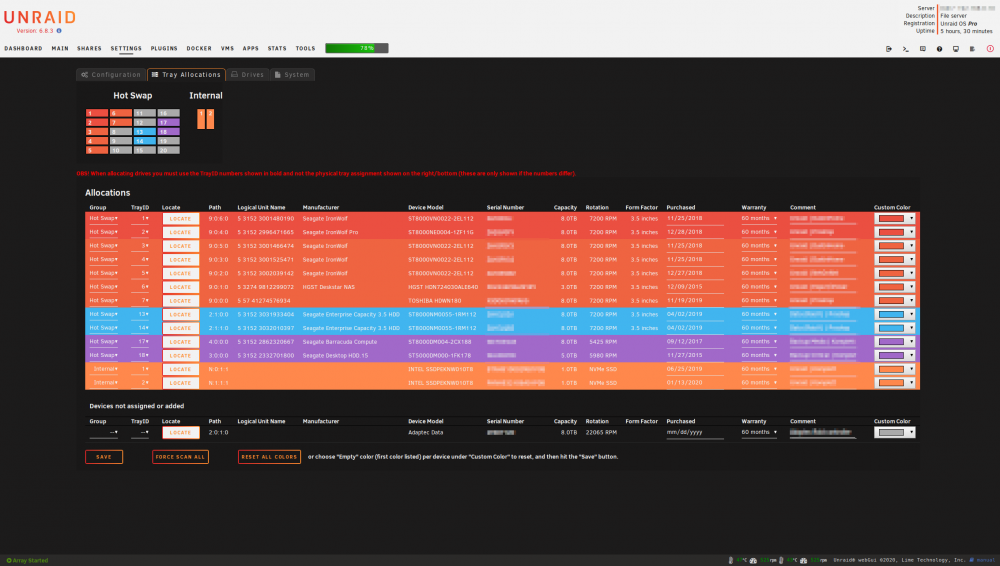Viewport: 1000px width, 566px height.
Task: Switch to the Configuration tab
Action: [111, 75]
